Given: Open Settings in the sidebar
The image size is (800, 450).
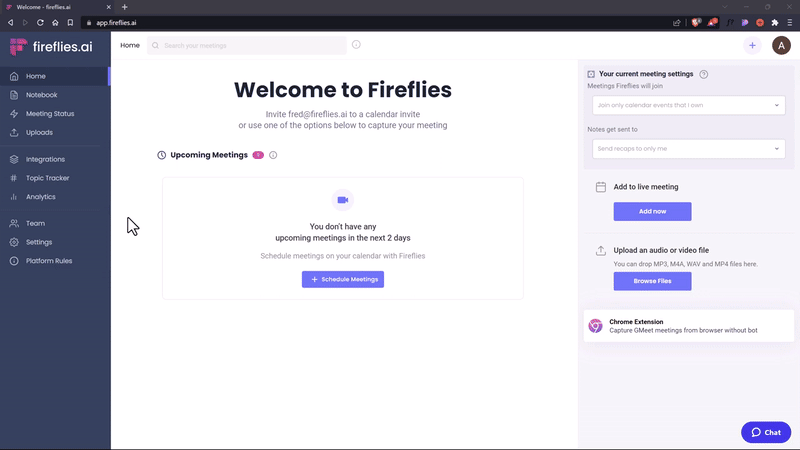Looking at the screenshot, I should [55, 242].
